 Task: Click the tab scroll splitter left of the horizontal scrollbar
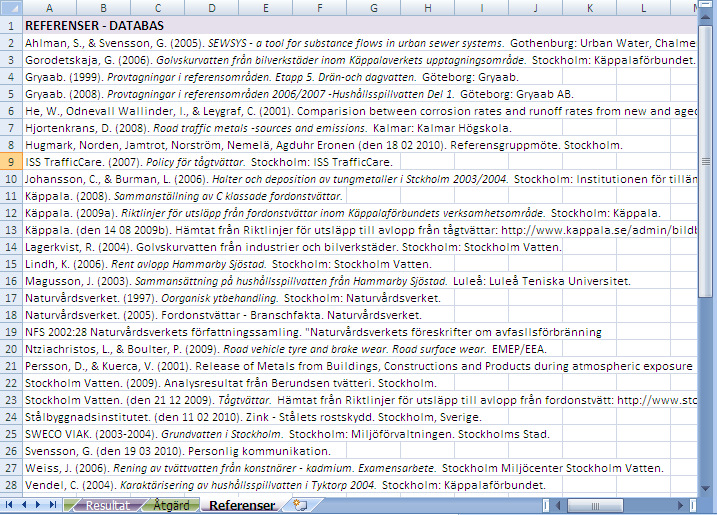click(546, 505)
